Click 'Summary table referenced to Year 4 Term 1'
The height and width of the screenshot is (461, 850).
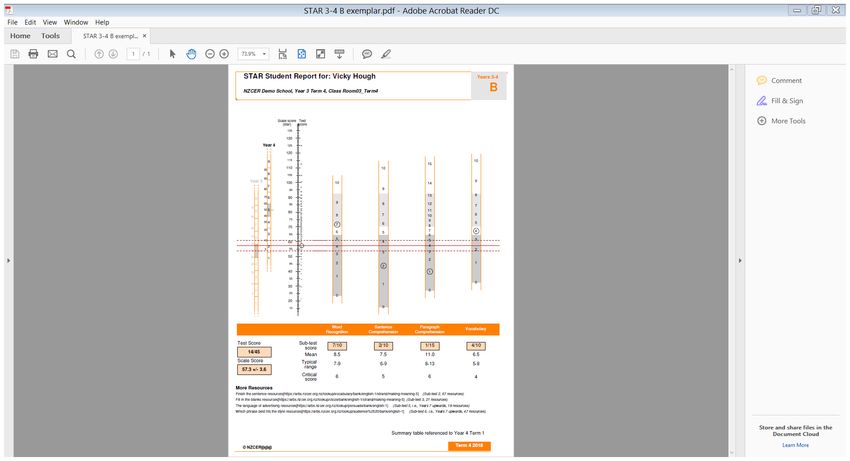437,433
